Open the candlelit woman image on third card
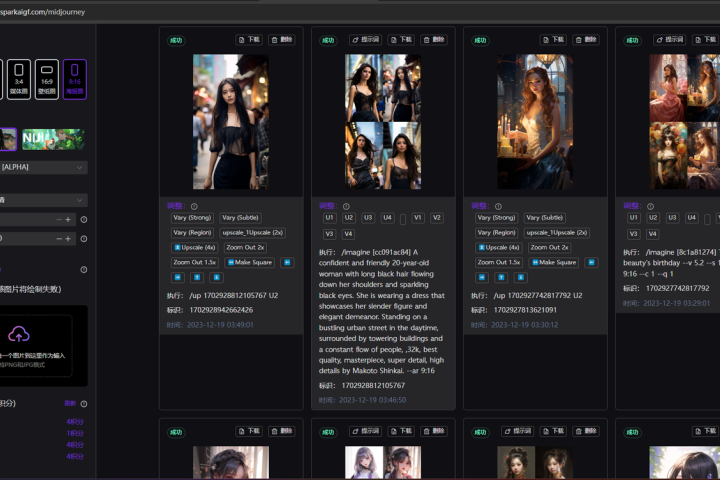This screenshot has height=480, width=720. 535,122
